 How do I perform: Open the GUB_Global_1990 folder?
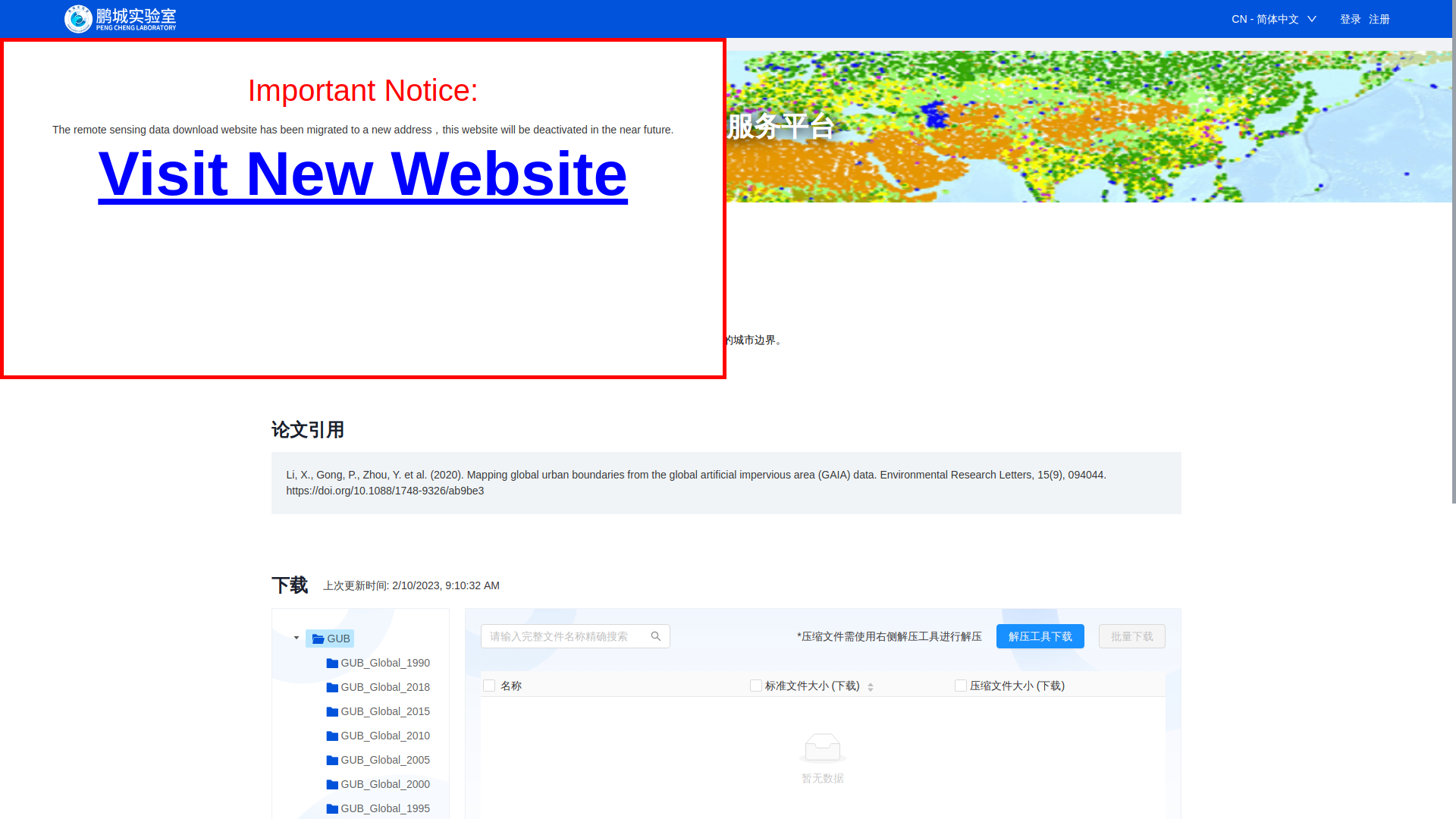(378, 663)
